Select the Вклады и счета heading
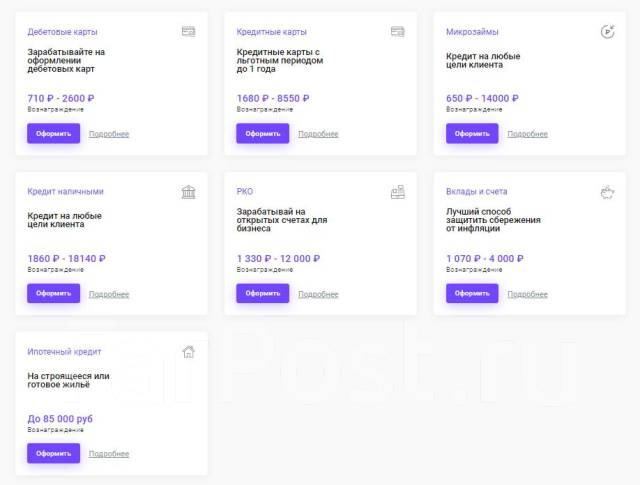The width and height of the screenshot is (640, 485). click(477, 191)
